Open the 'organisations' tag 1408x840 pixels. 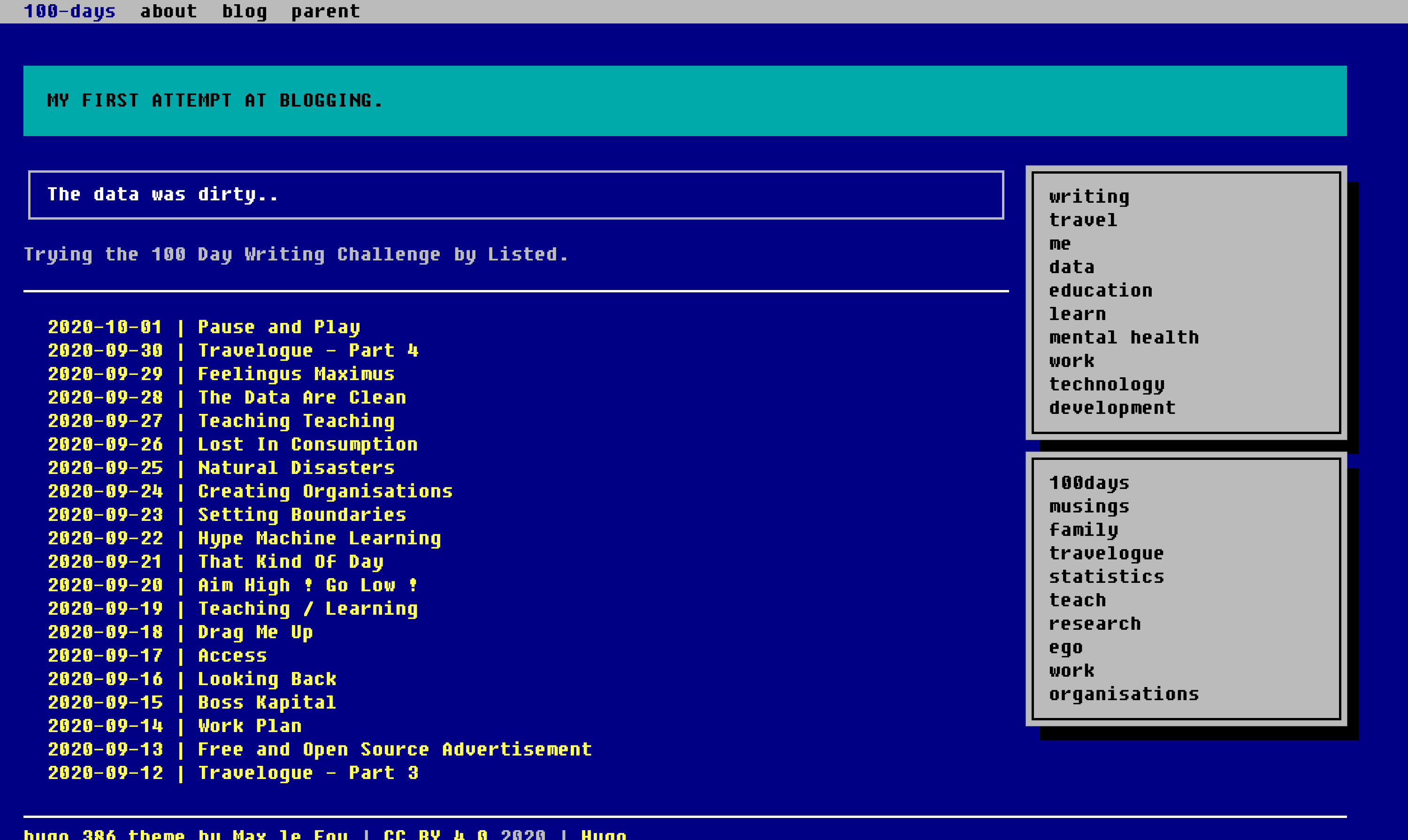pyautogui.click(x=1124, y=694)
